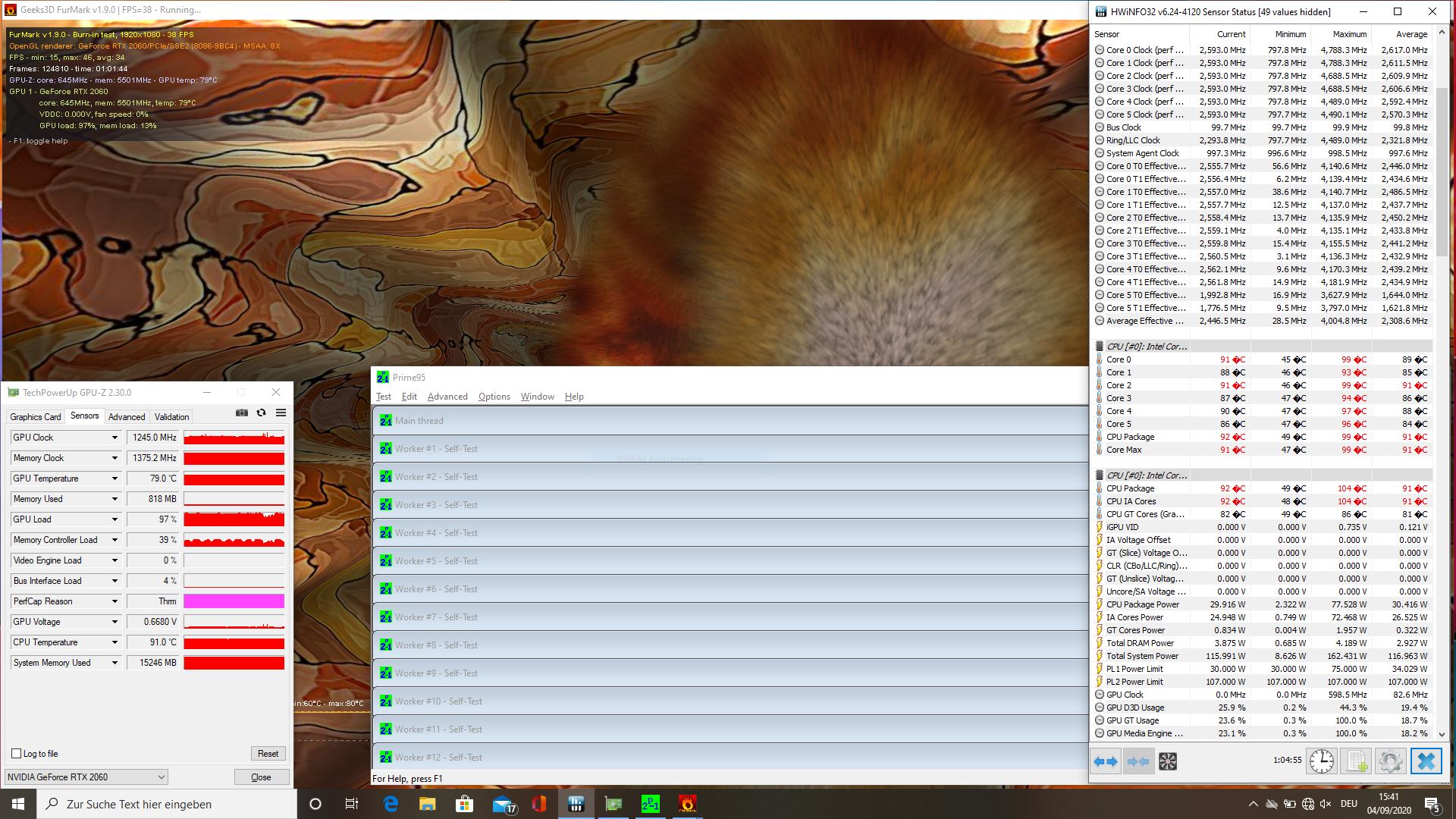Enable the Log to file checkbox

(17, 754)
